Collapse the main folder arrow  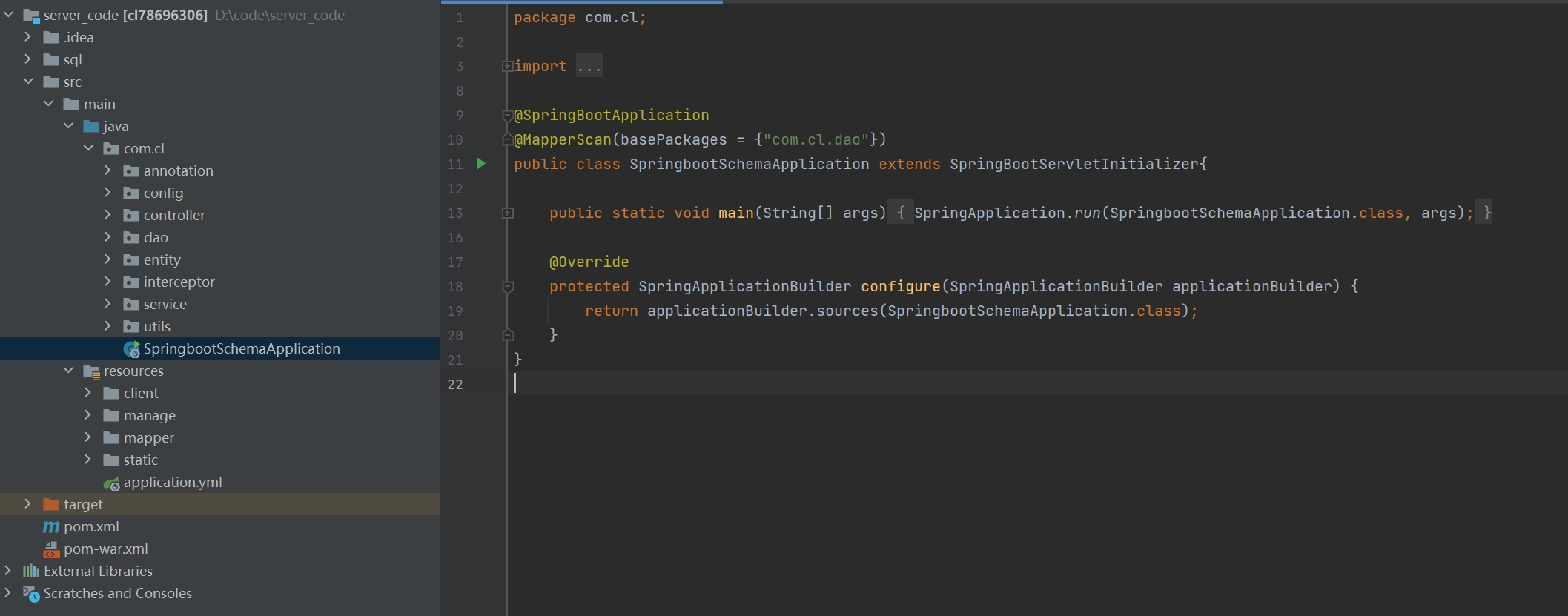click(x=48, y=103)
